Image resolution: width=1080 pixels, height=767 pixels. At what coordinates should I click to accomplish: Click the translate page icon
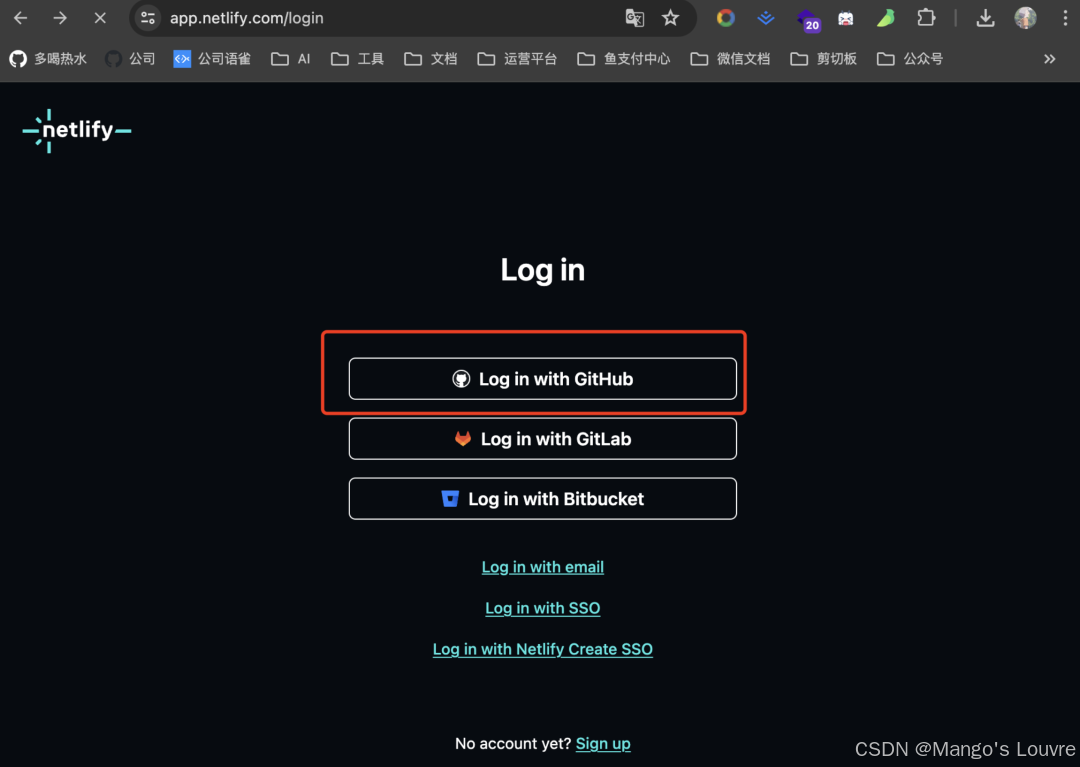coord(634,18)
